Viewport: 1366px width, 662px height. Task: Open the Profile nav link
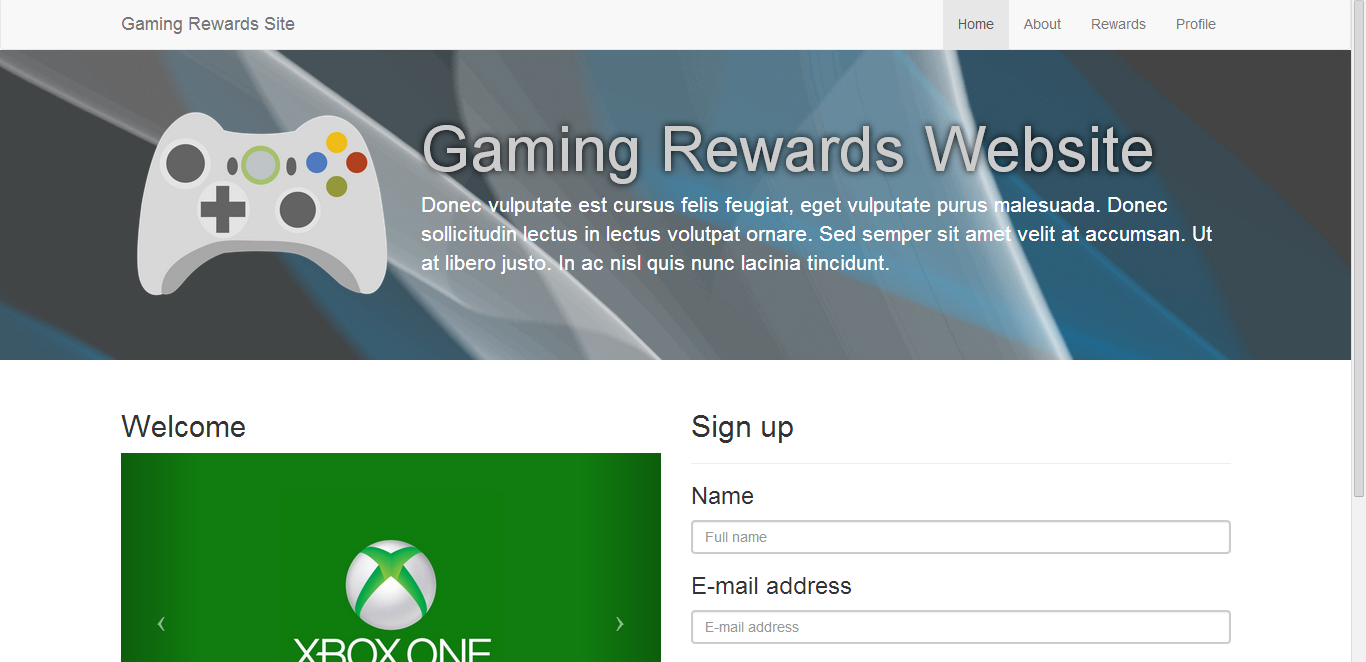[x=1196, y=24]
